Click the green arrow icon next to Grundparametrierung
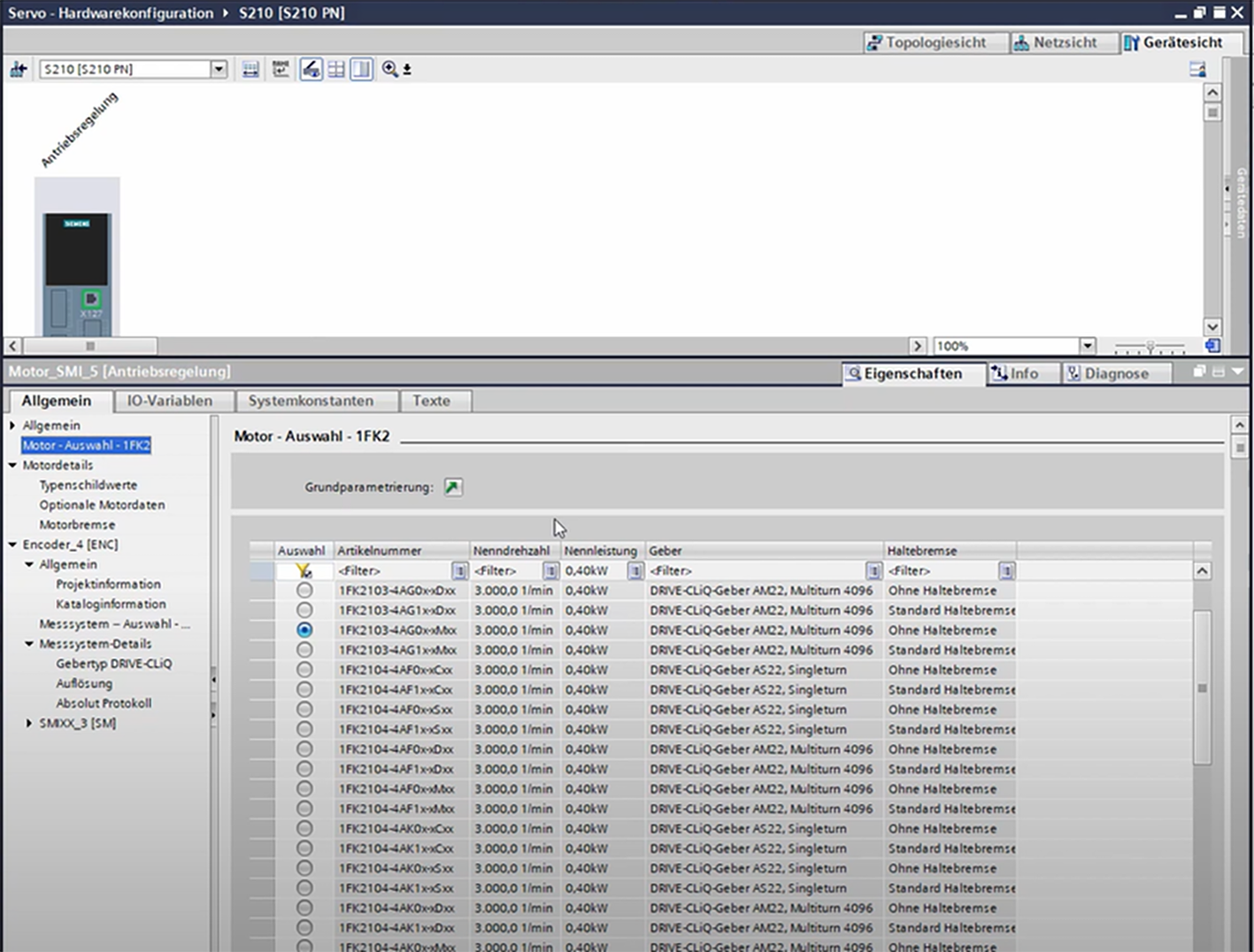1254x952 pixels. [x=453, y=488]
